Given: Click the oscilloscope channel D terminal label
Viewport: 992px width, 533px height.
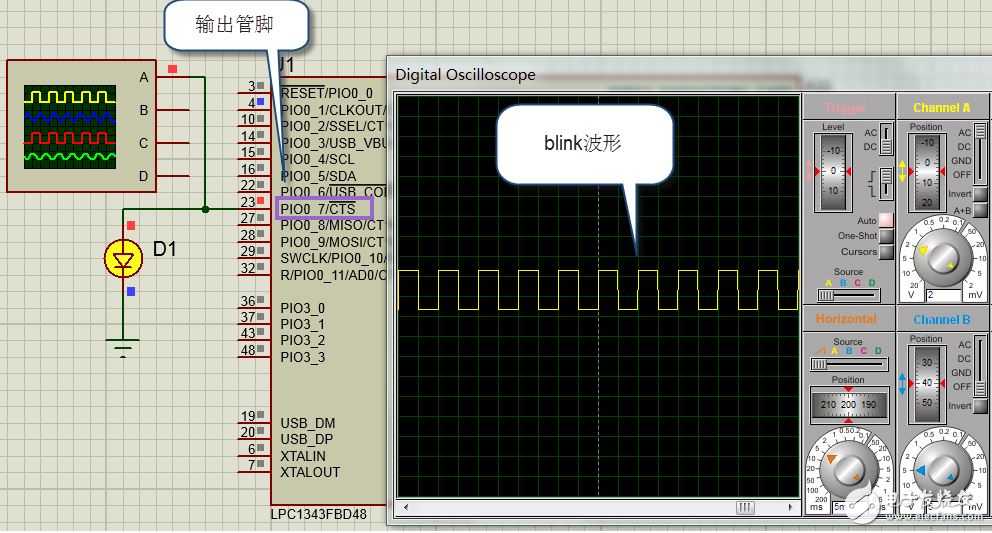Looking at the screenshot, I should point(144,176).
